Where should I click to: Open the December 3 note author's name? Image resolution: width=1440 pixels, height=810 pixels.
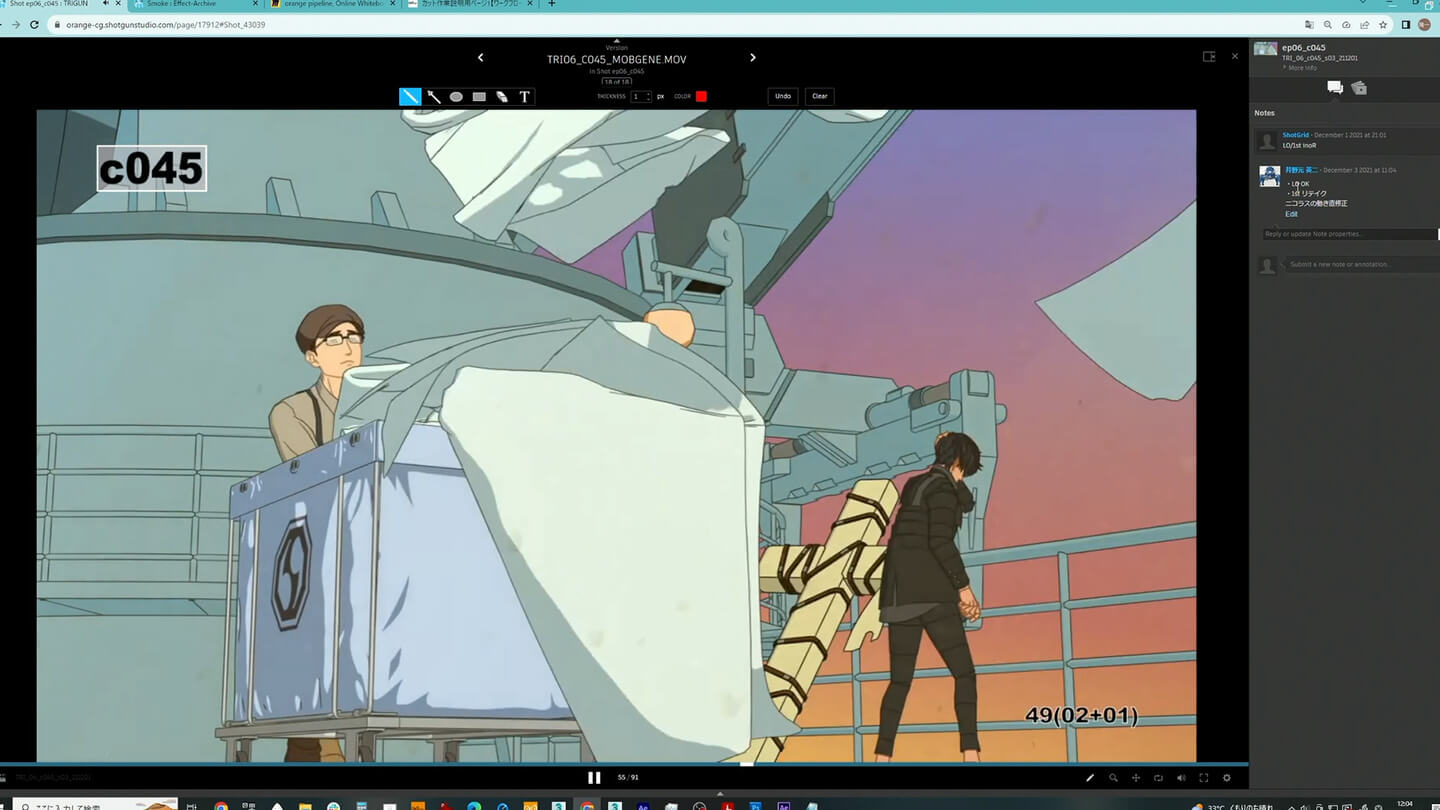pos(1302,170)
